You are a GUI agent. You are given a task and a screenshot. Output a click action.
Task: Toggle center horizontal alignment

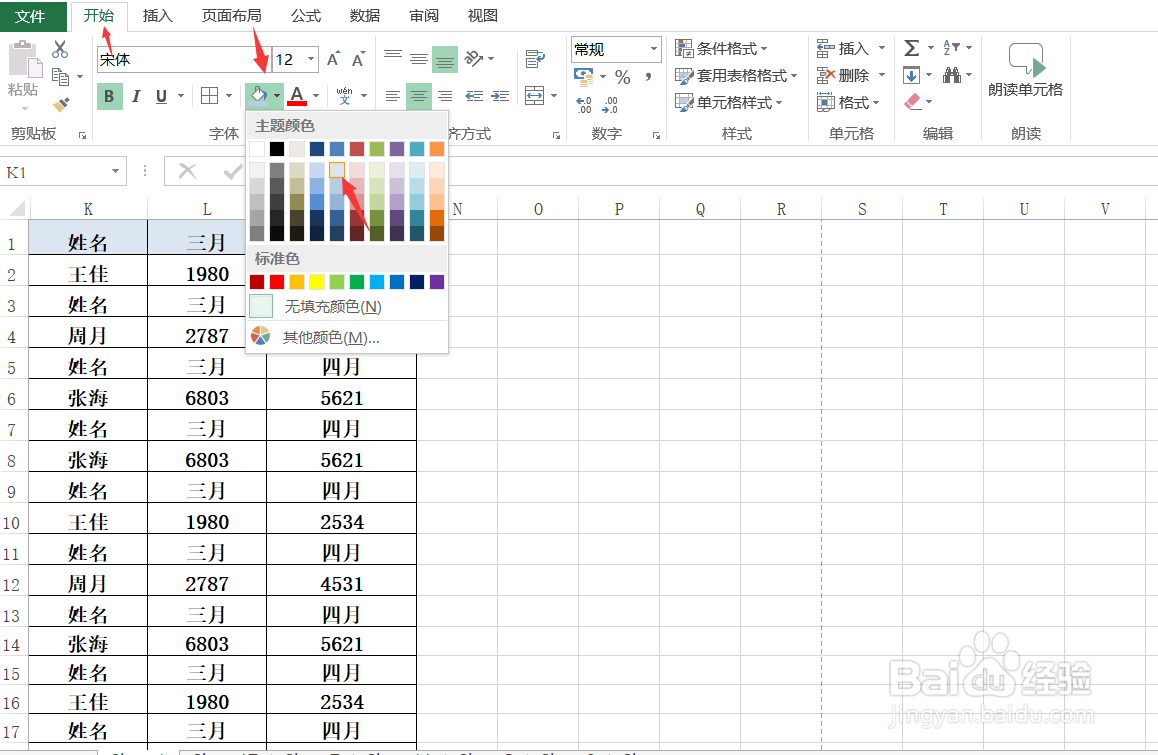click(419, 96)
